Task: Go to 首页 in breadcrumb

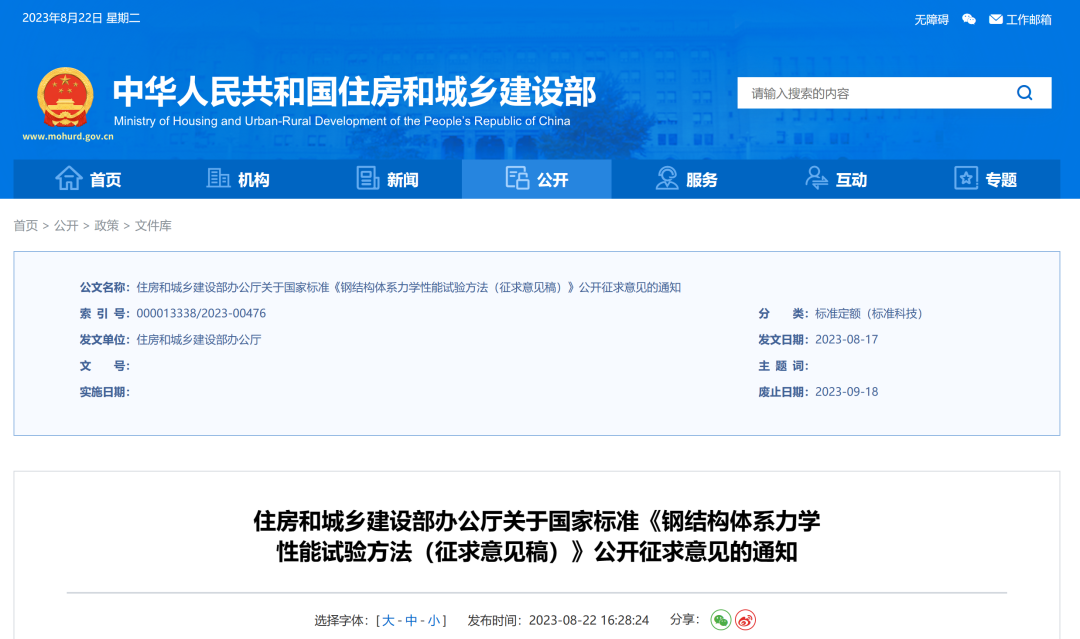Action: point(25,226)
